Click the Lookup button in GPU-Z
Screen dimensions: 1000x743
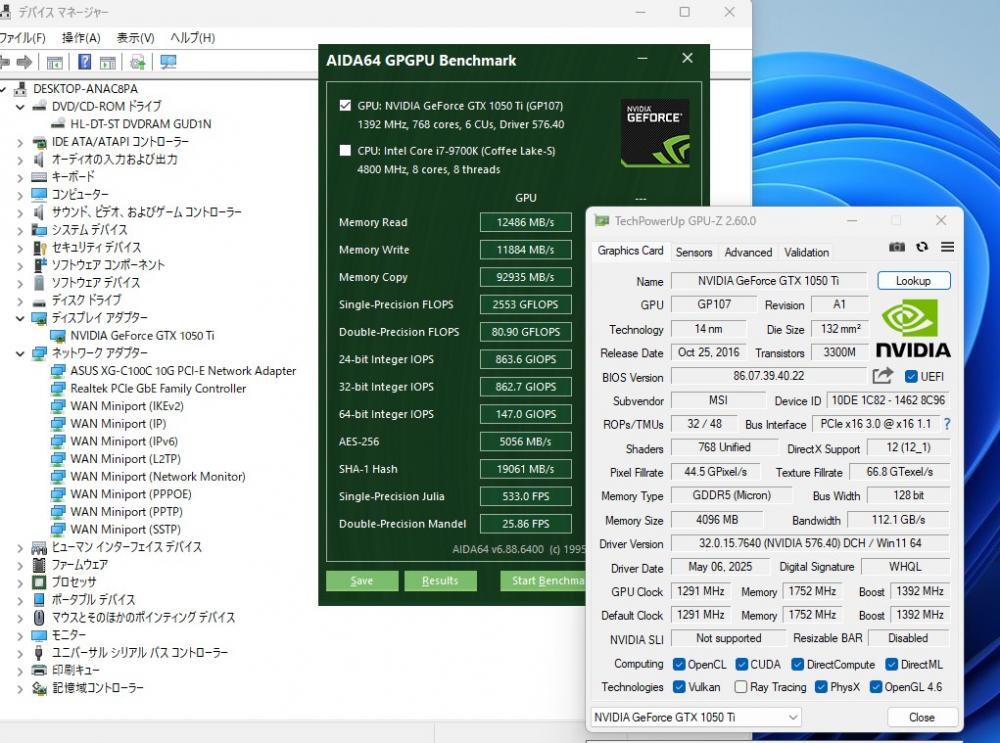[x=913, y=281]
